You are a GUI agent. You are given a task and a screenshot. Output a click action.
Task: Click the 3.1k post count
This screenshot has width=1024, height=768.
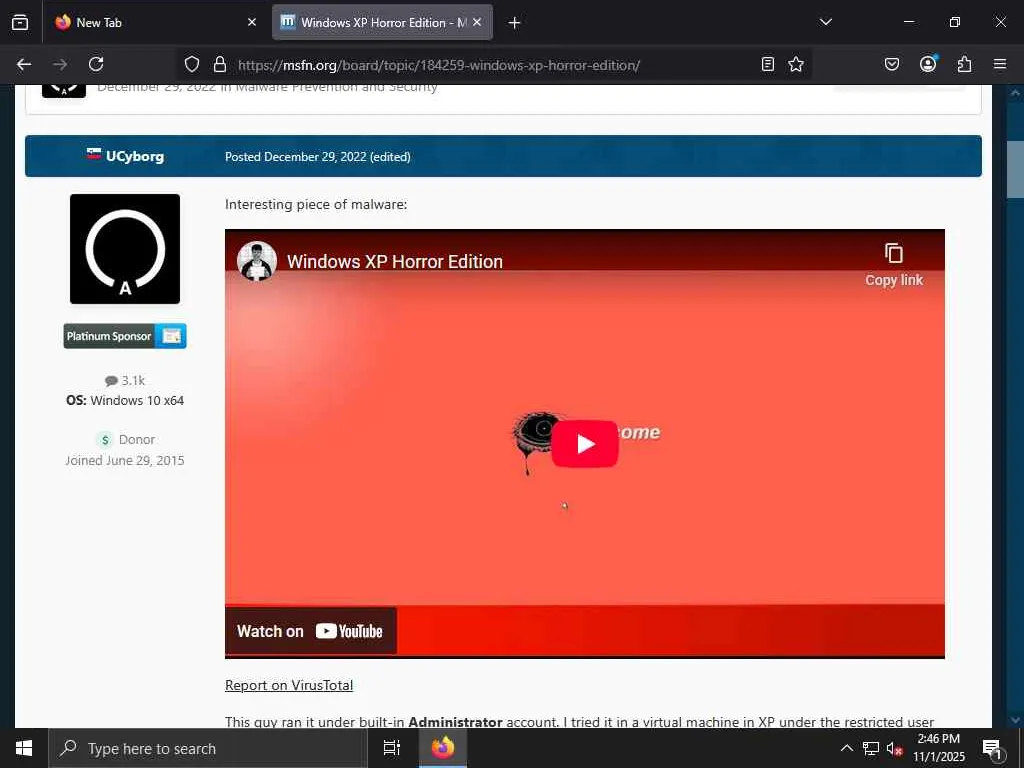point(125,380)
